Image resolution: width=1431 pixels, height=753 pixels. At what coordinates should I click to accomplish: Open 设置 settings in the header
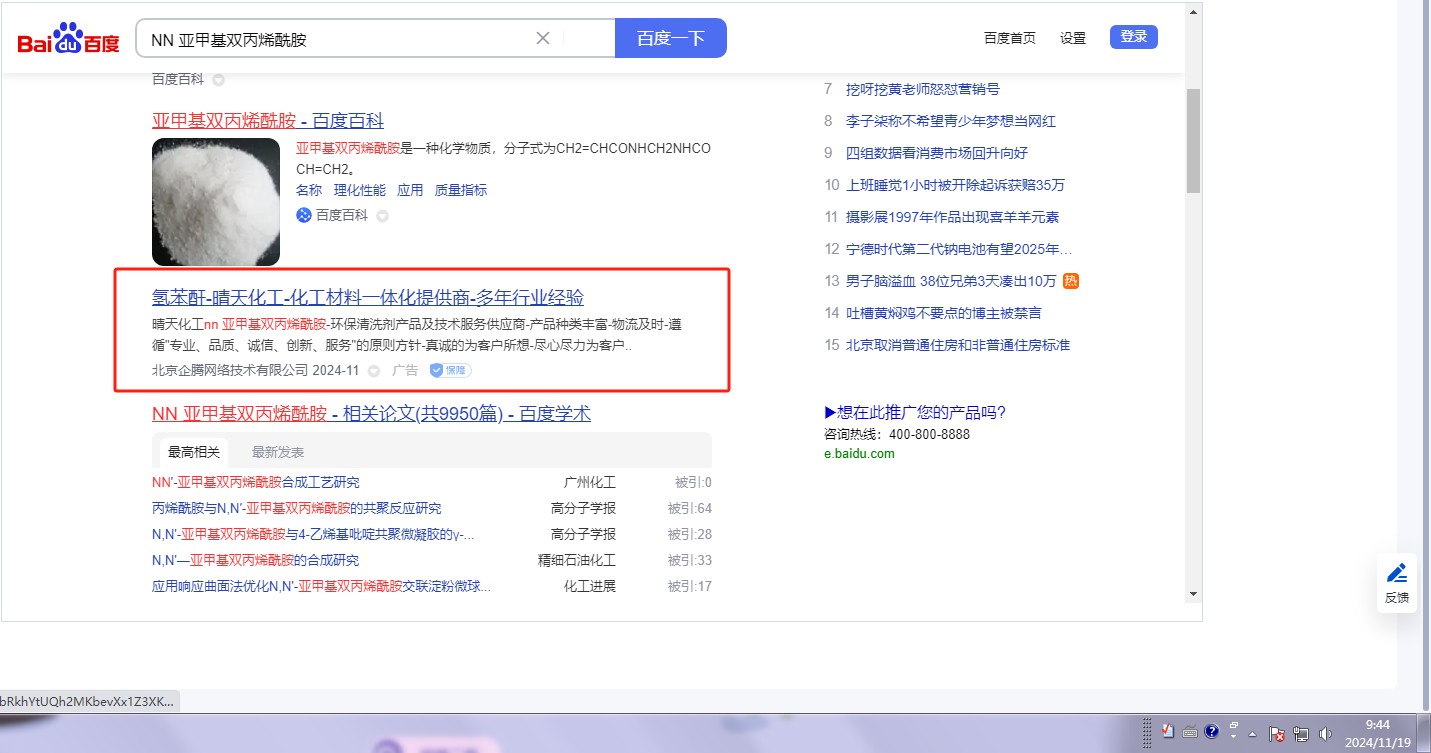[x=1073, y=38]
